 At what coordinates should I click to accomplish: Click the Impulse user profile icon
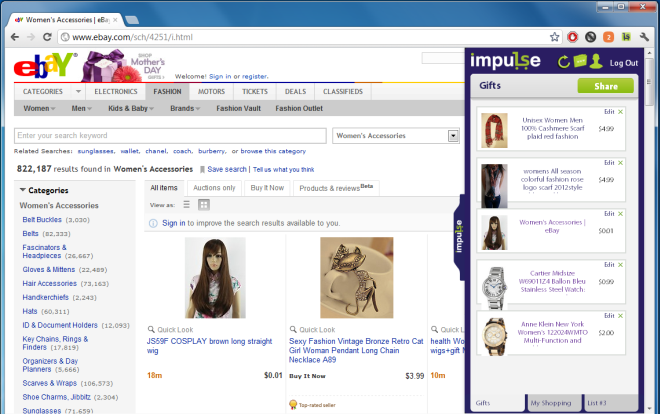coord(596,61)
